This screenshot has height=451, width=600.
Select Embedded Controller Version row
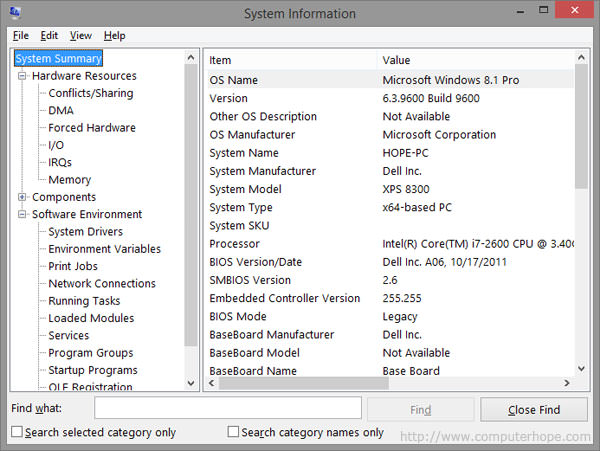pos(390,298)
